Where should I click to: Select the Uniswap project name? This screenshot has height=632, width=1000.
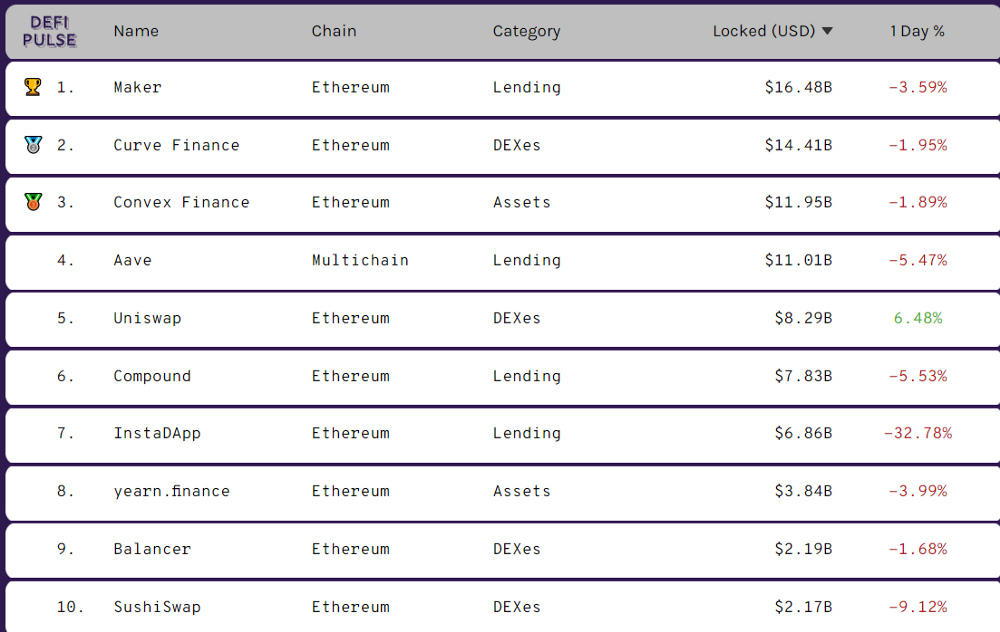click(x=147, y=318)
